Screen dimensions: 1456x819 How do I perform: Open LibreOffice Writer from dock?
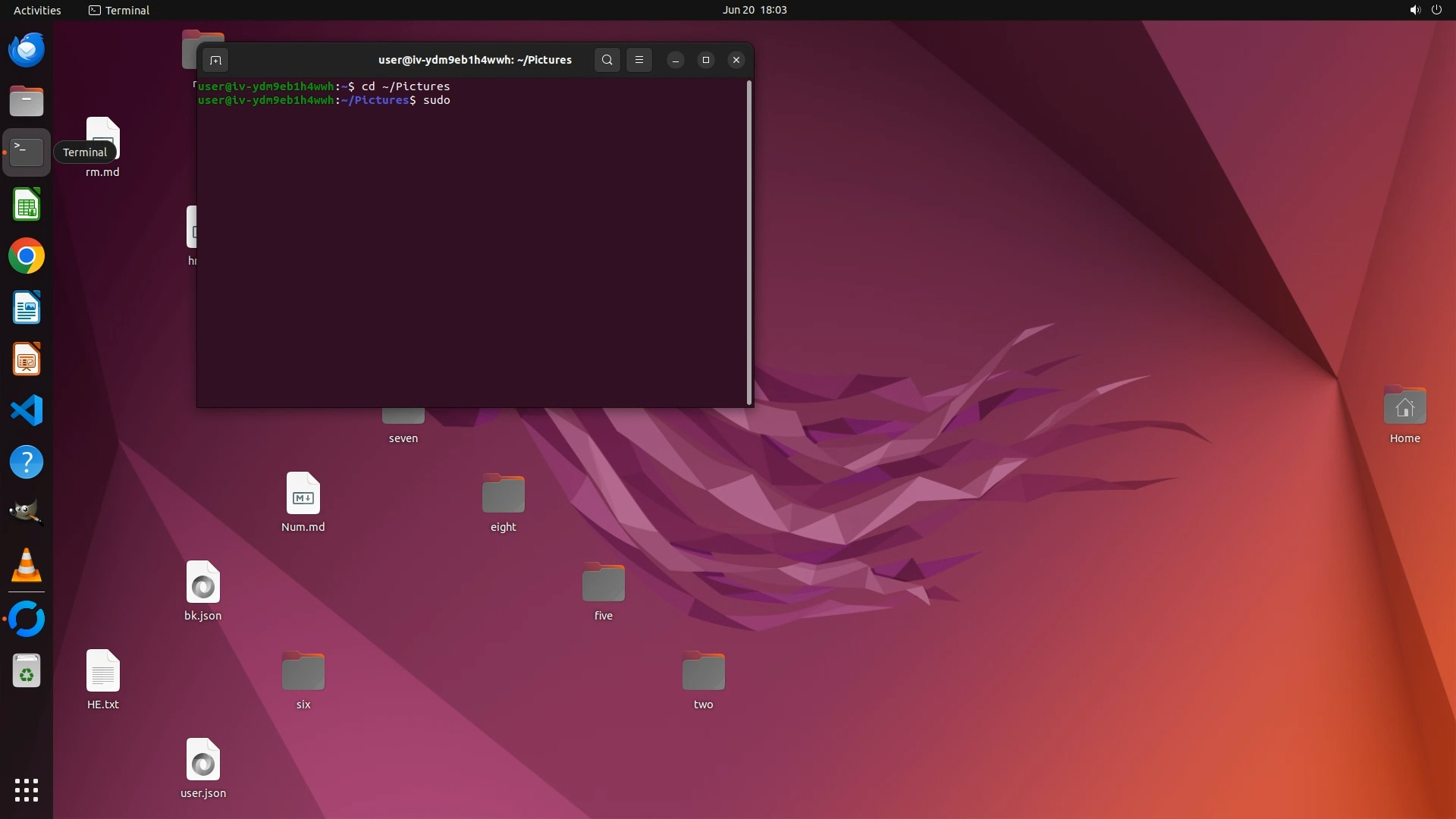(27, 308)
